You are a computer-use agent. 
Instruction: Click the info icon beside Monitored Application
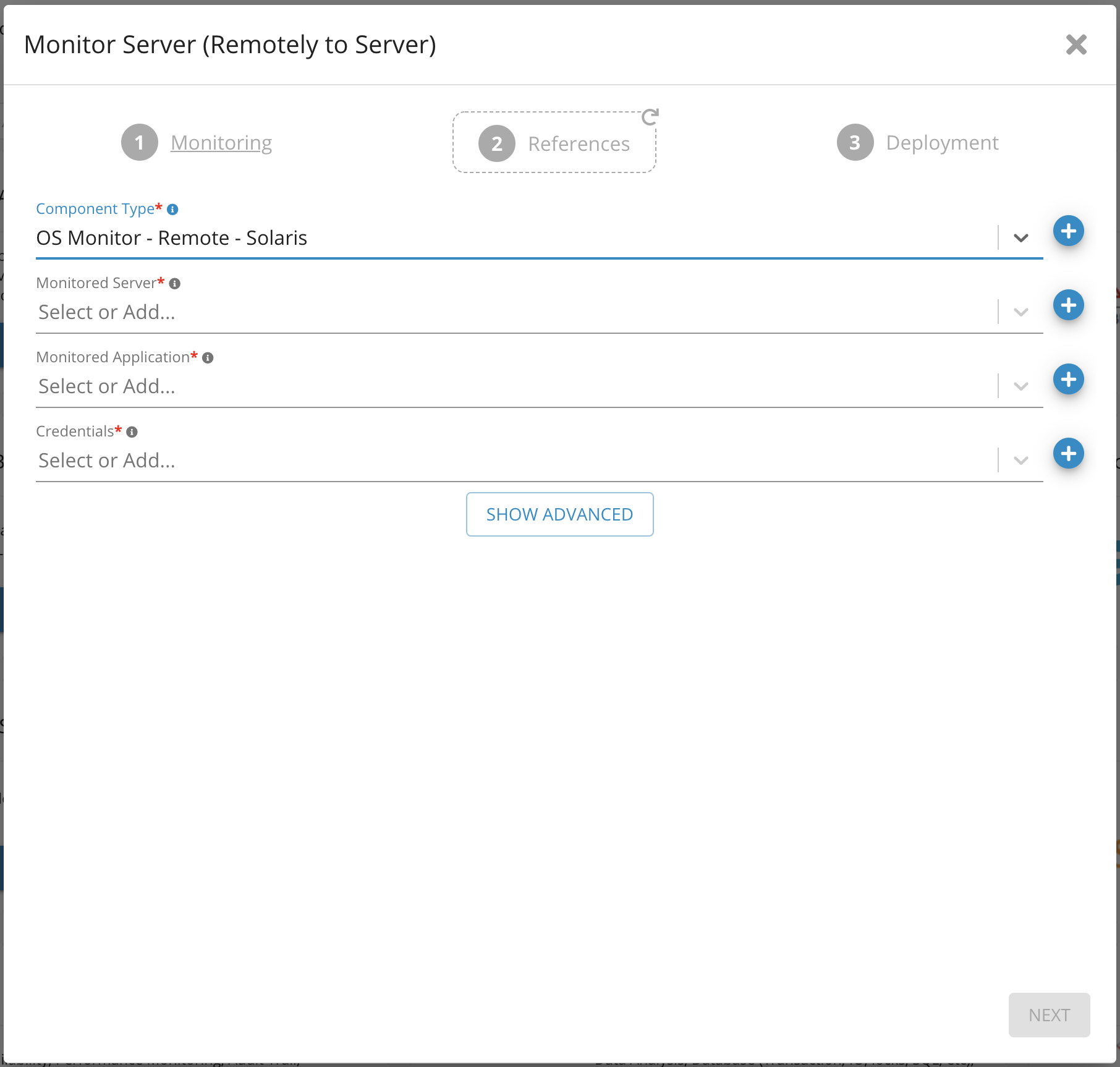208,357
